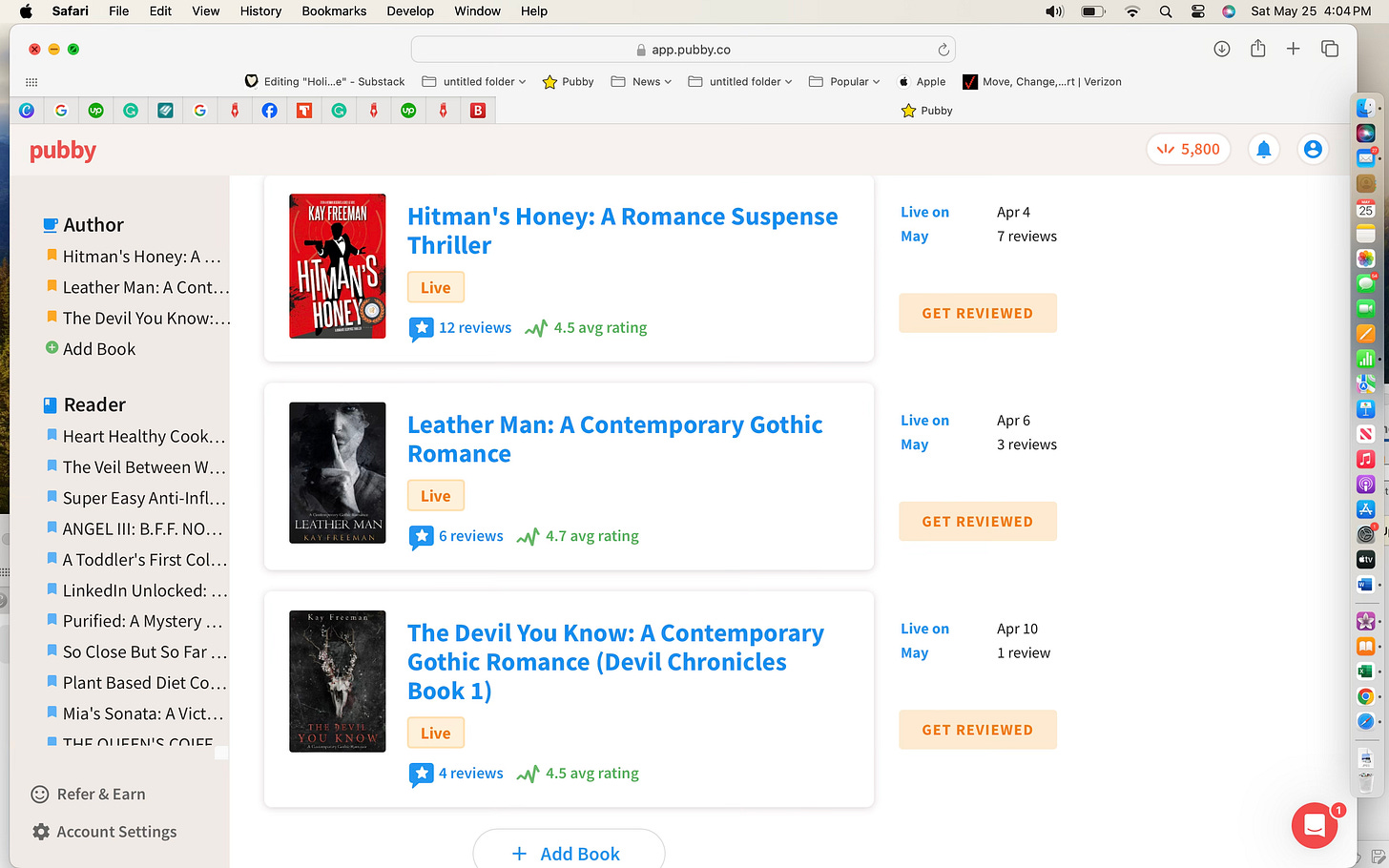Screen dimensions: 1389x868
Task: Open the 12 reviews star icon
Action: [x=422, y=328]
